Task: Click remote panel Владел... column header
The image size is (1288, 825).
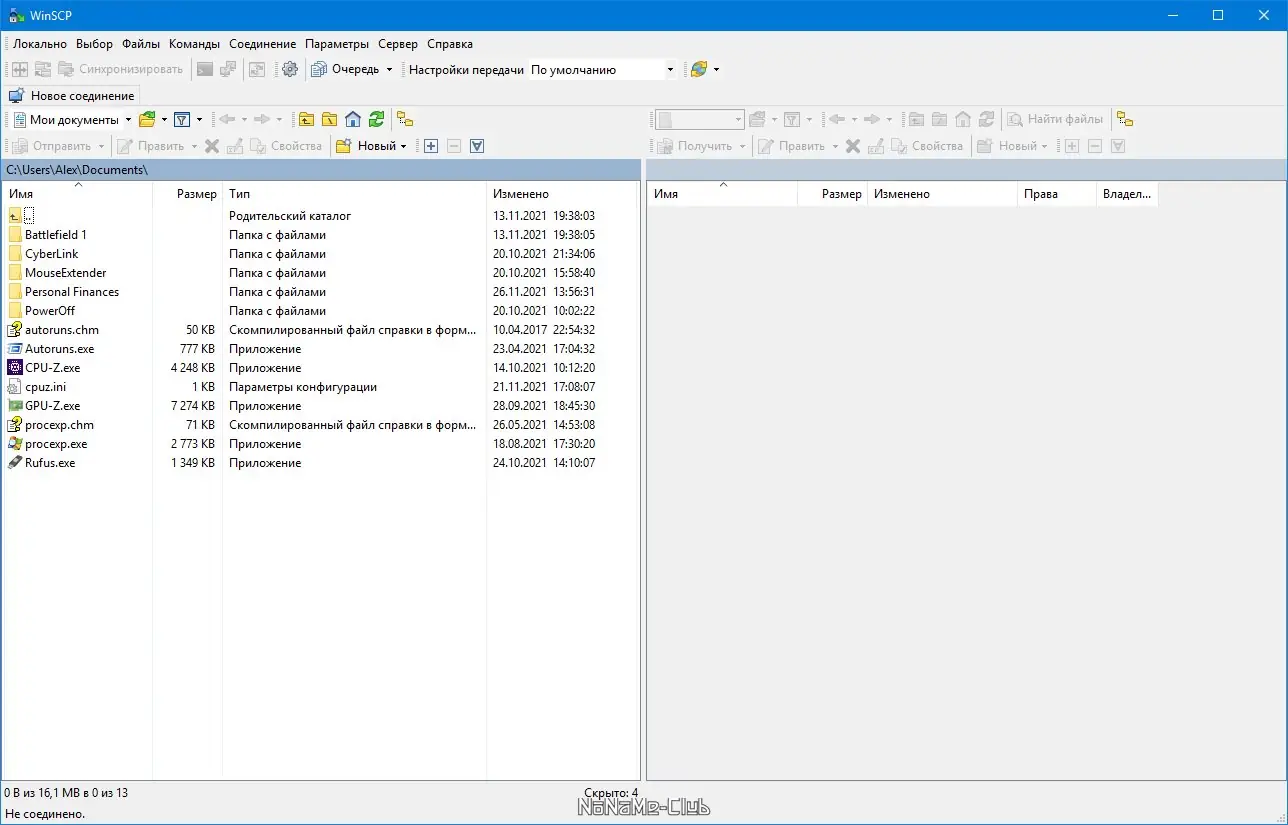Action: (x=1127, y=194)
